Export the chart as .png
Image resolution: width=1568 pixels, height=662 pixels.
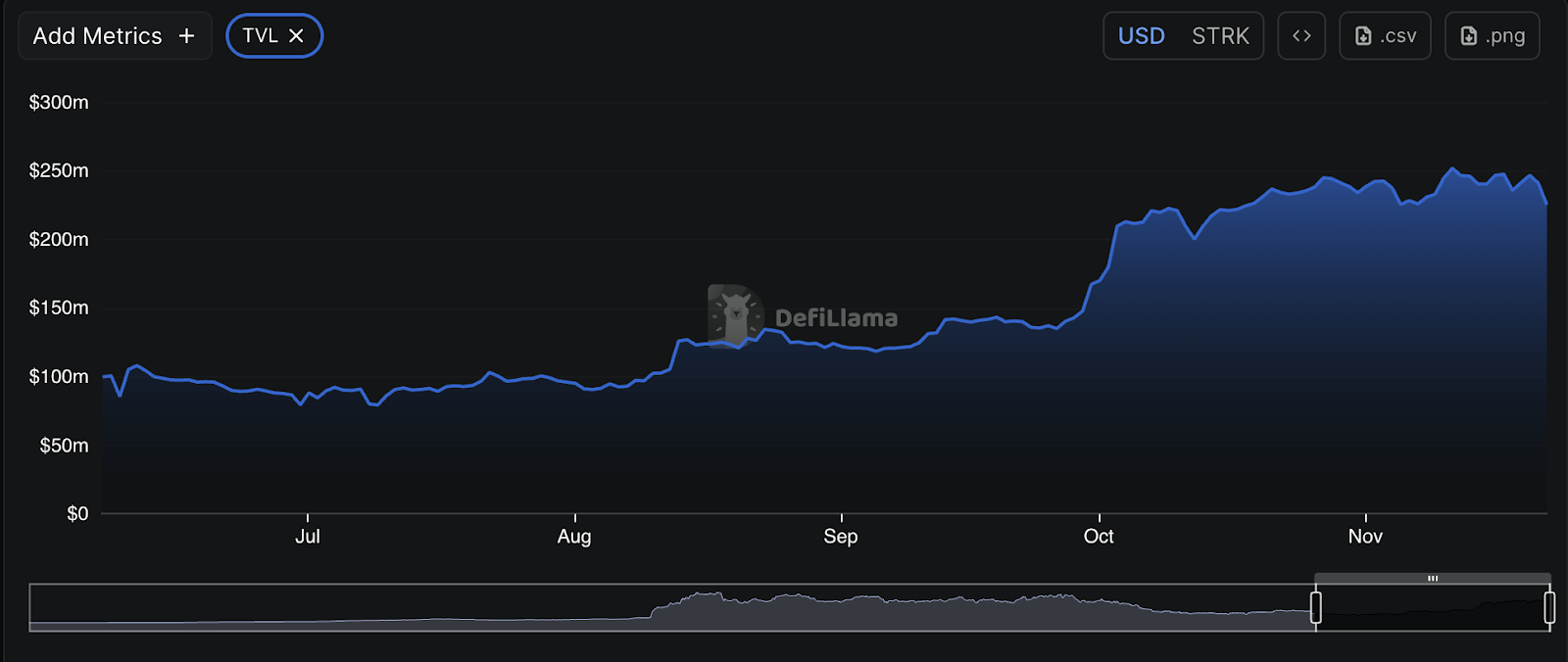pos(1492,36)
